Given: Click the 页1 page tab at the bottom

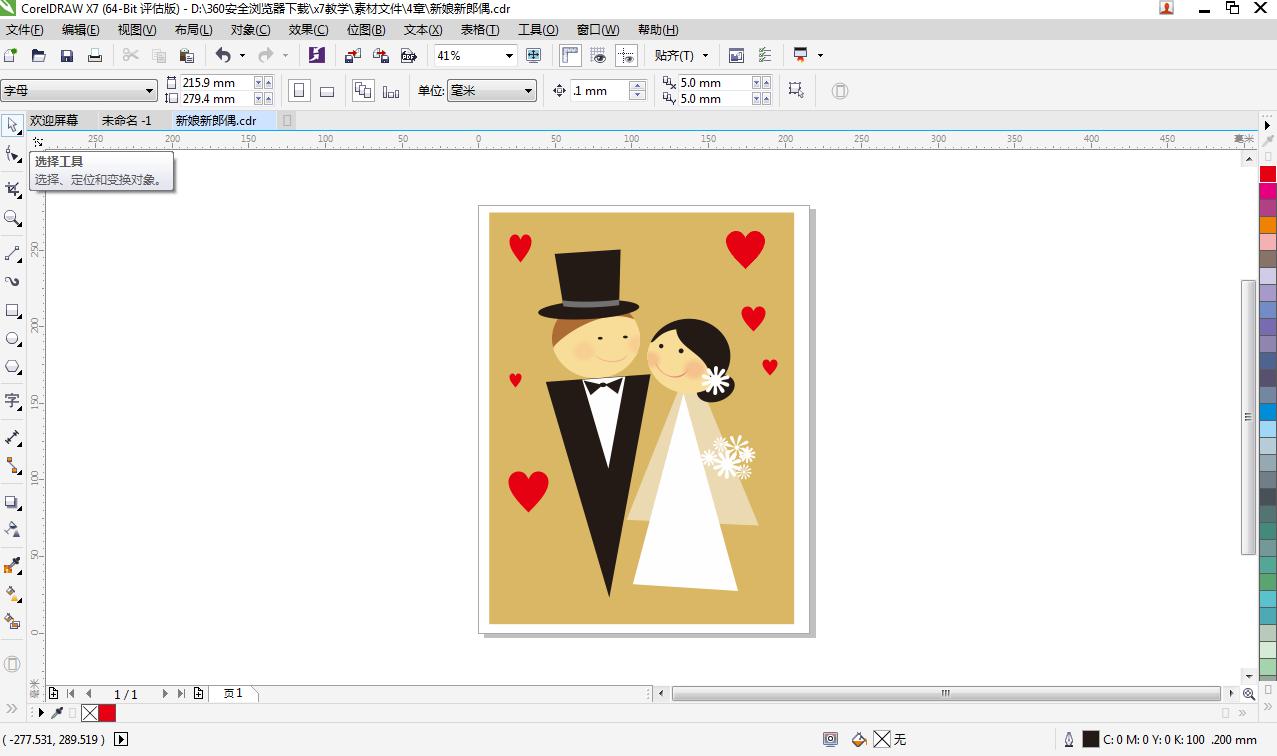Looking at the screenshot, I should (234, 693).
